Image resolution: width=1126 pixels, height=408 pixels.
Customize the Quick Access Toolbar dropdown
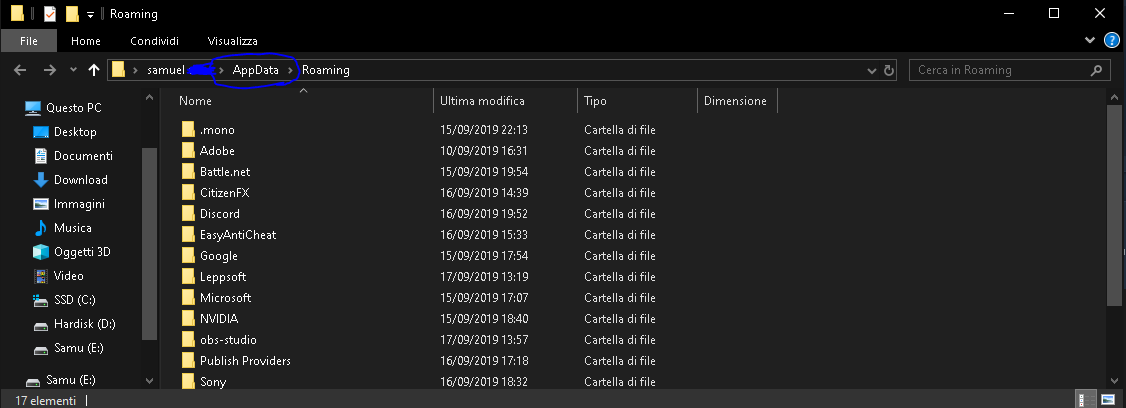pyautogui.click(x=90, y=14)
